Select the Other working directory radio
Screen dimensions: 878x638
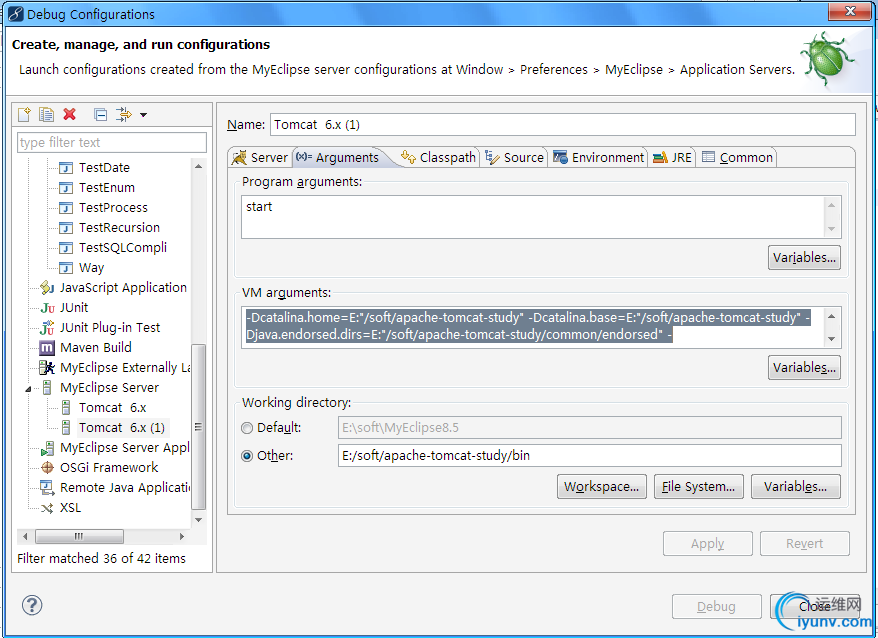click(x=247, y=456)
